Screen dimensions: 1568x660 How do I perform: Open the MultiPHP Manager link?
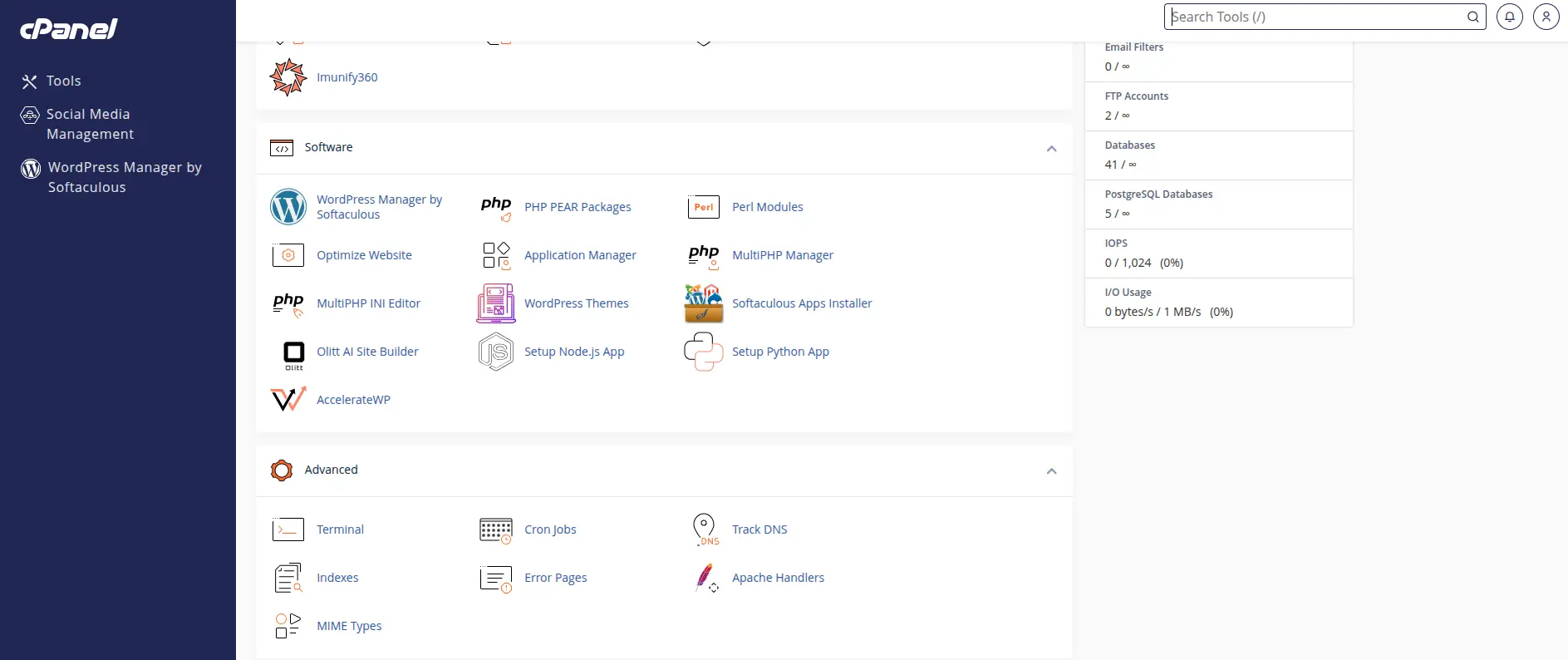click(x=782, y=255)
